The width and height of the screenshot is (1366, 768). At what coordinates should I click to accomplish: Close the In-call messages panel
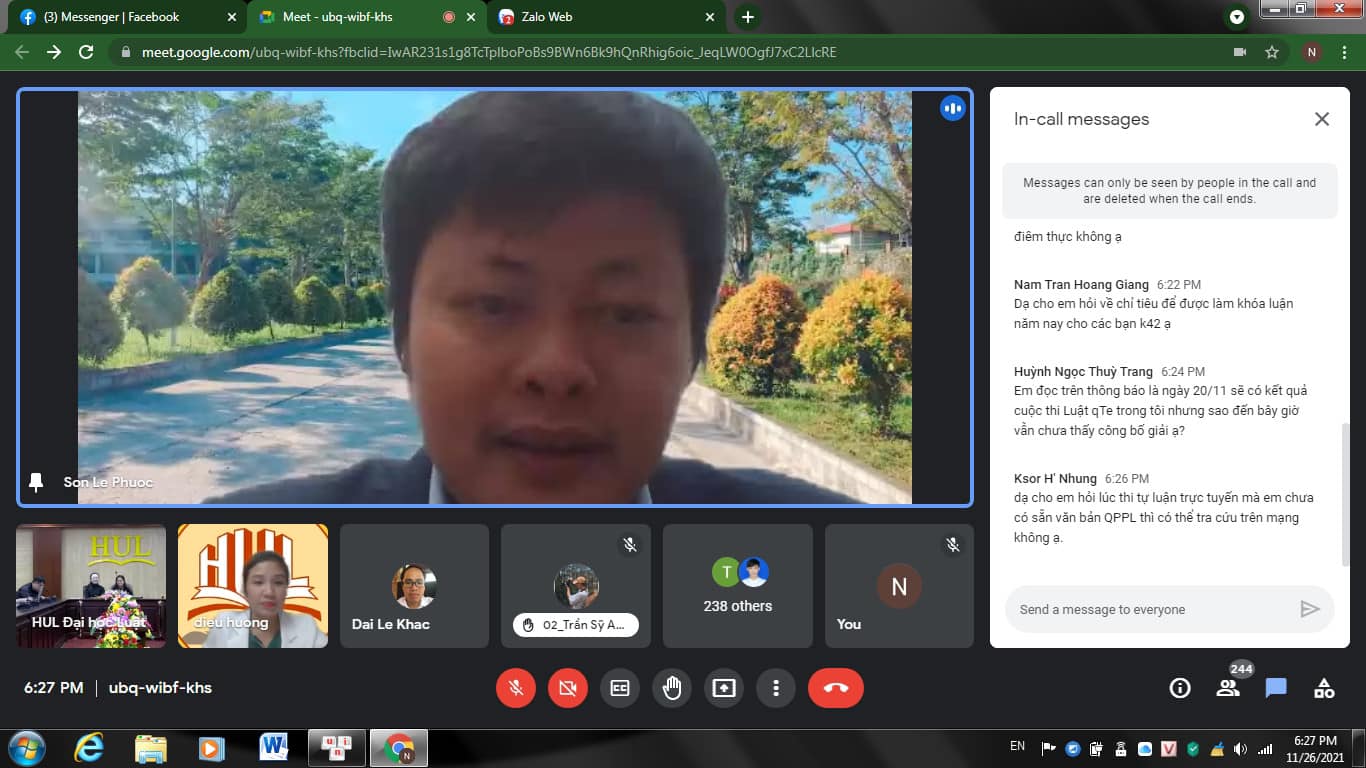[x=1321, y=119]
